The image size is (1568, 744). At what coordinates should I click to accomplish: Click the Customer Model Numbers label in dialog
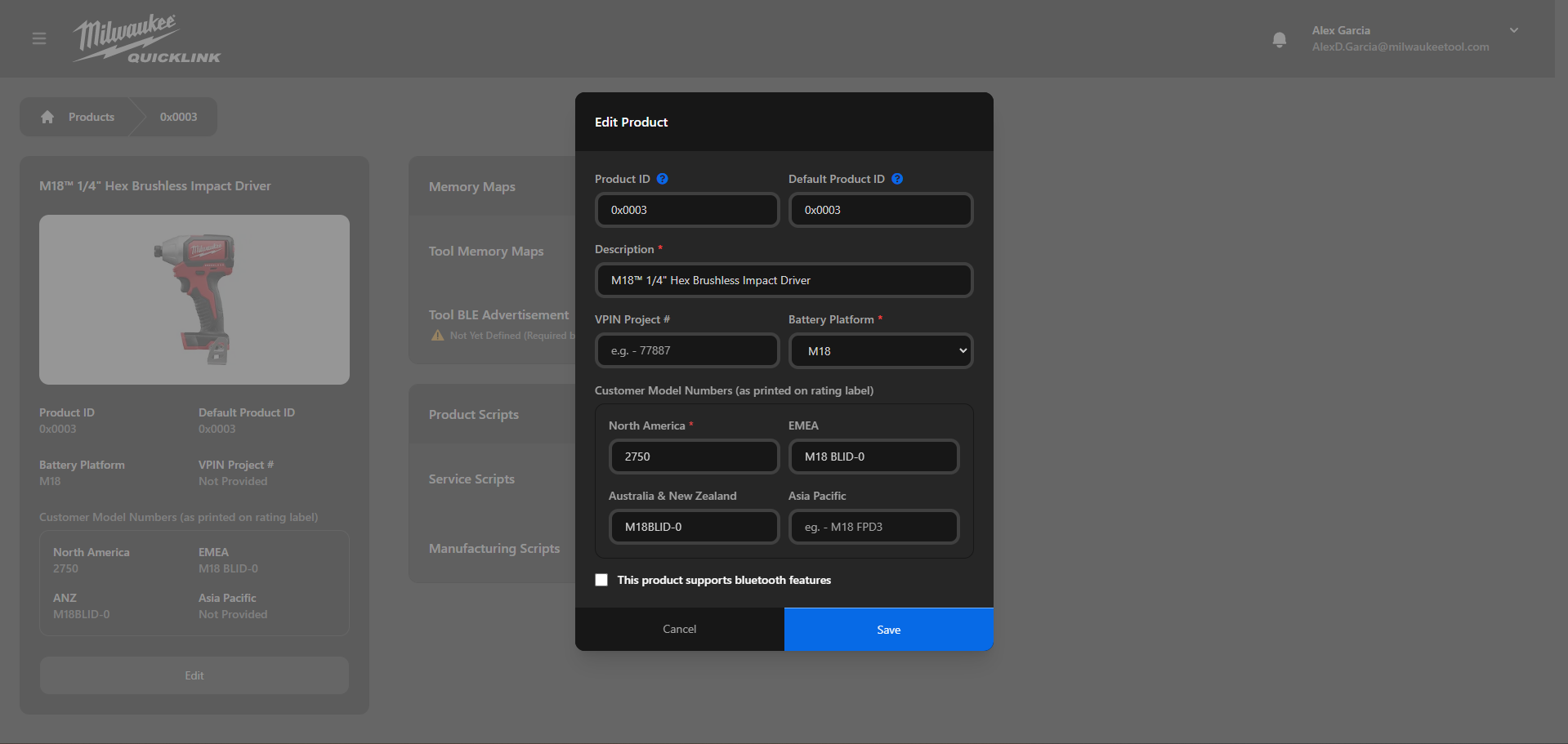pyautogui.click(x=734, y=390)
